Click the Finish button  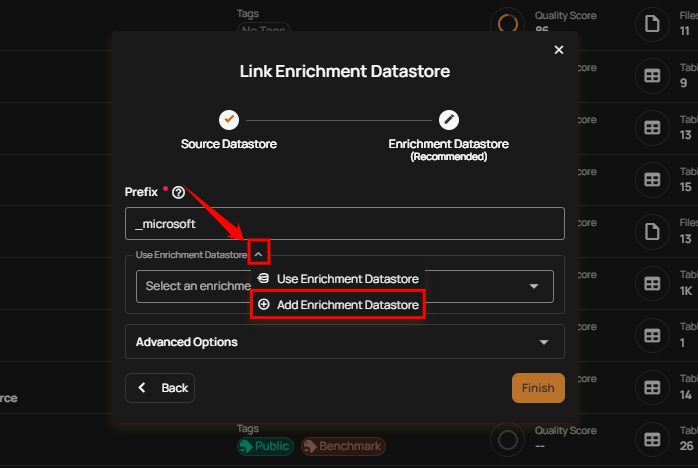538,388
